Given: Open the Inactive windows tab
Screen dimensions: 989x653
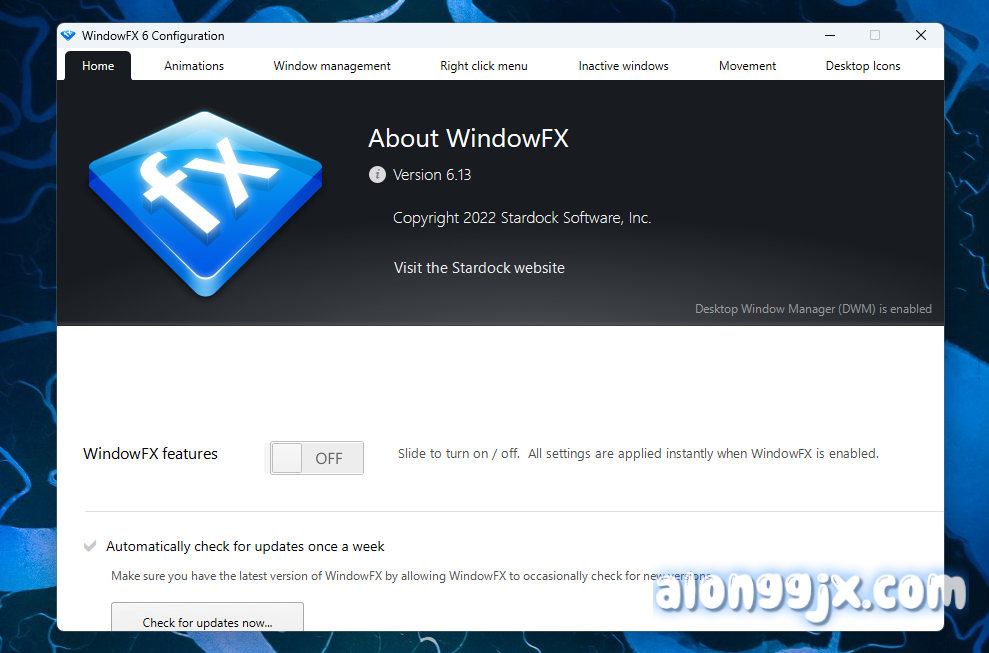Looking at the screenshot, I should [623, 66].
